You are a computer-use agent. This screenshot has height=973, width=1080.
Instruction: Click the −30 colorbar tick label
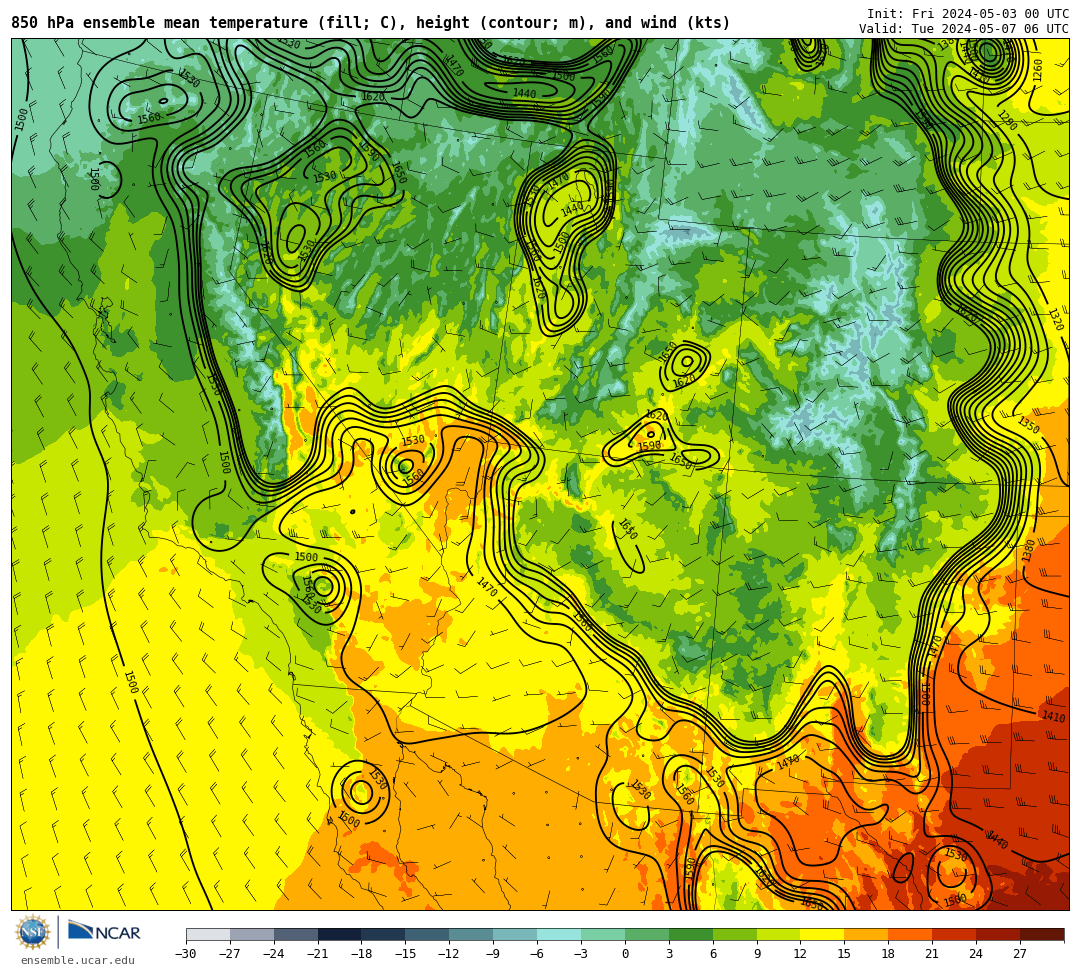[186, 954]
